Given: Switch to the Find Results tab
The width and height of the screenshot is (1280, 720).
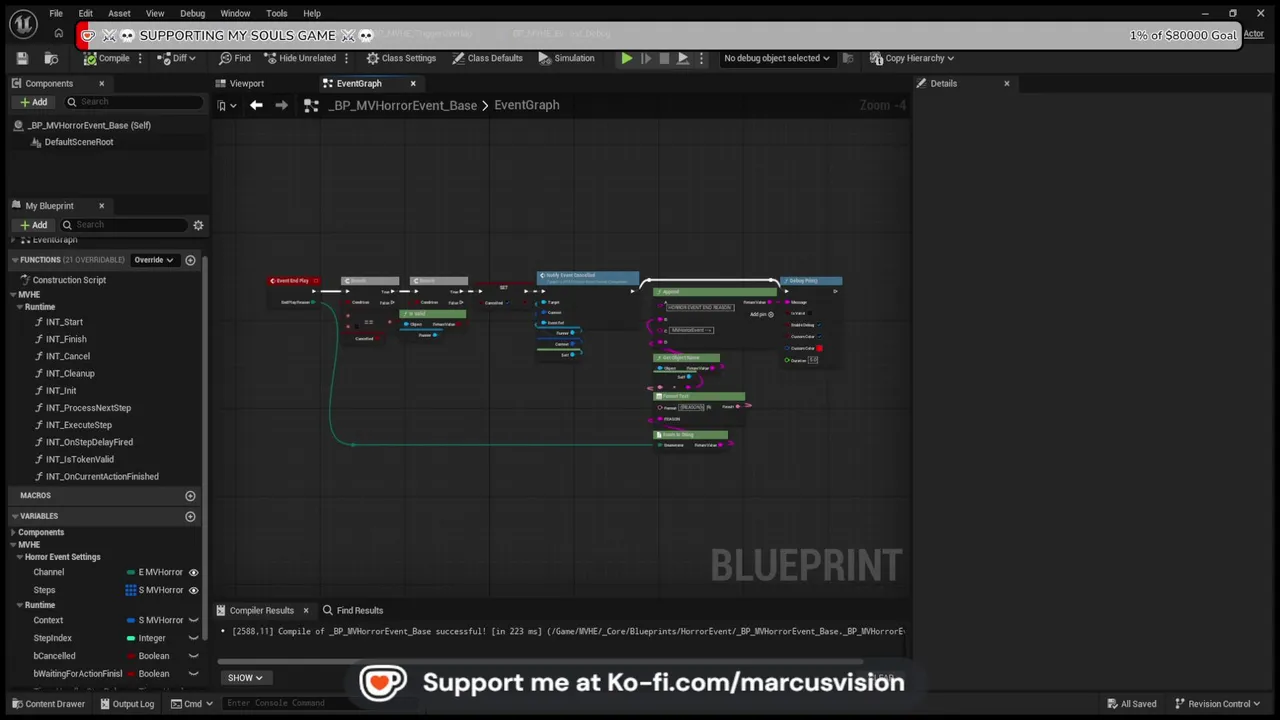Looking at the screenshot, I should 353,610.
